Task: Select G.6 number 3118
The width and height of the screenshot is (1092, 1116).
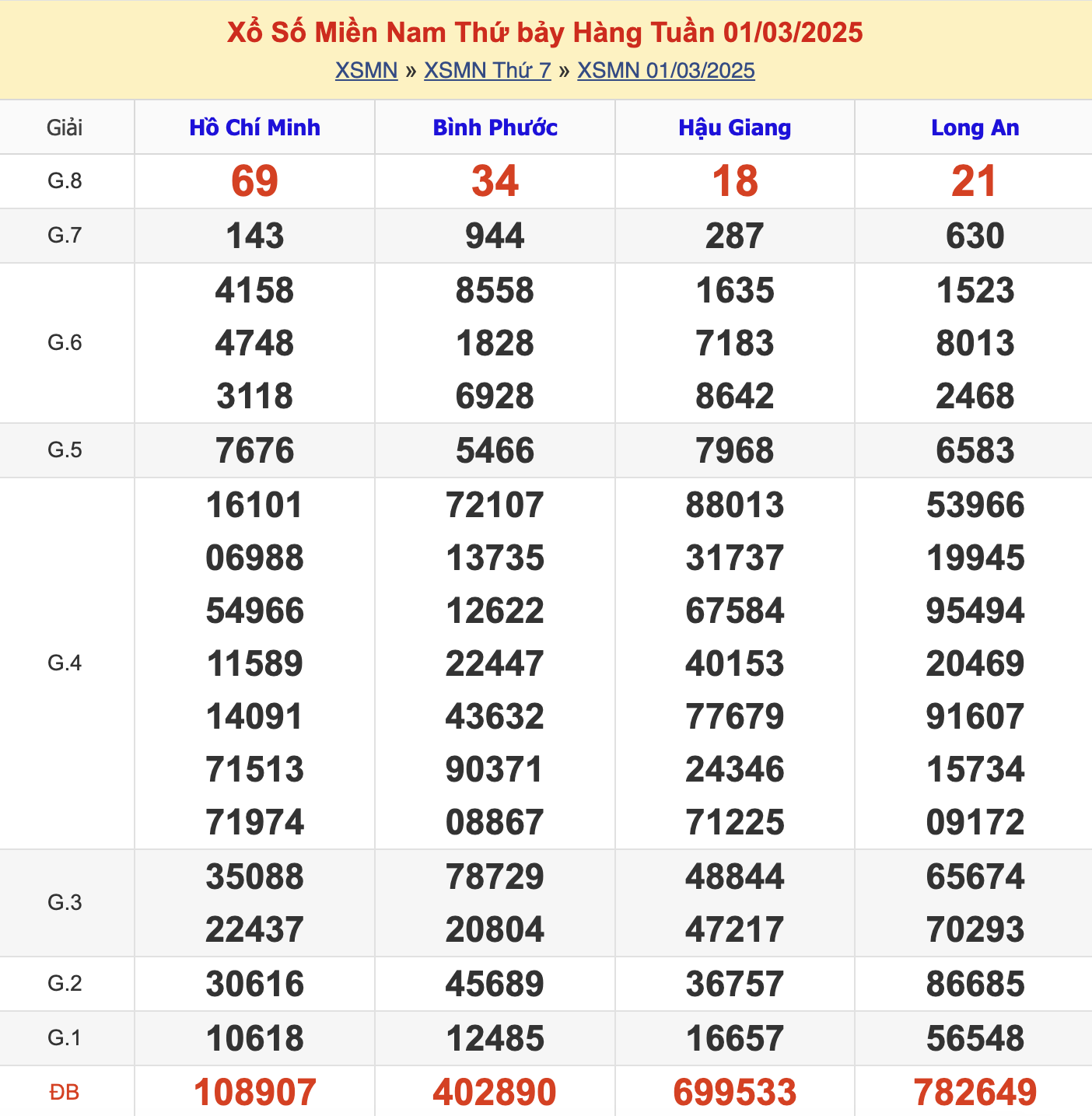Action: coord(254,397)
